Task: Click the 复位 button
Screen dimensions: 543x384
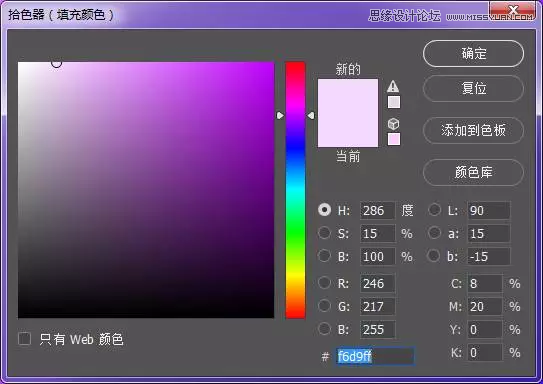Action: tap(473, 89)
